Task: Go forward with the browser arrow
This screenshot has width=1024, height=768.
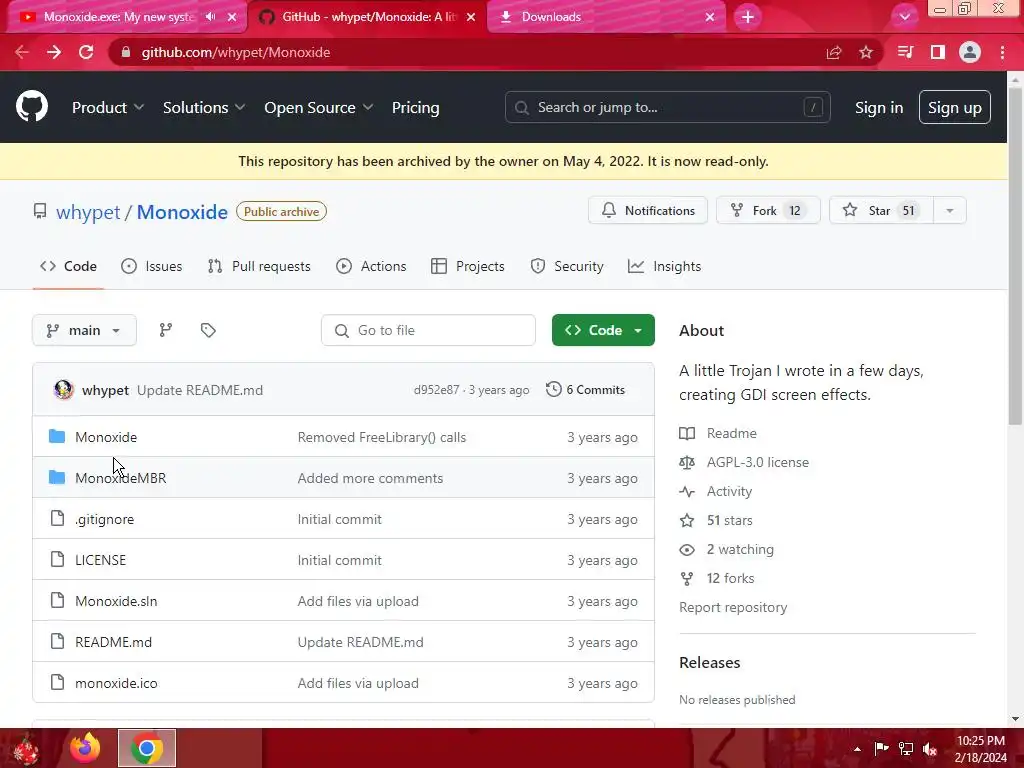Action: coord(54,52)
